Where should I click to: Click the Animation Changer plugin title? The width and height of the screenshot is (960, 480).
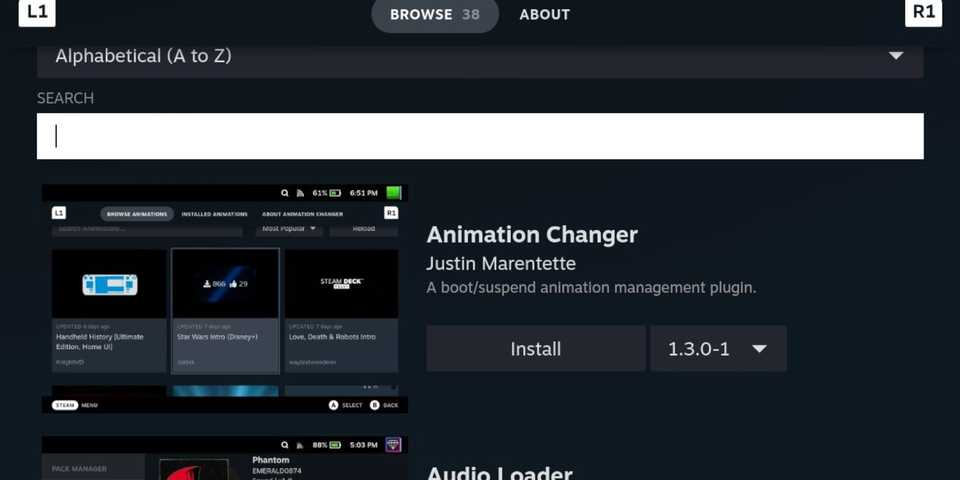click(x=532, y=235)
